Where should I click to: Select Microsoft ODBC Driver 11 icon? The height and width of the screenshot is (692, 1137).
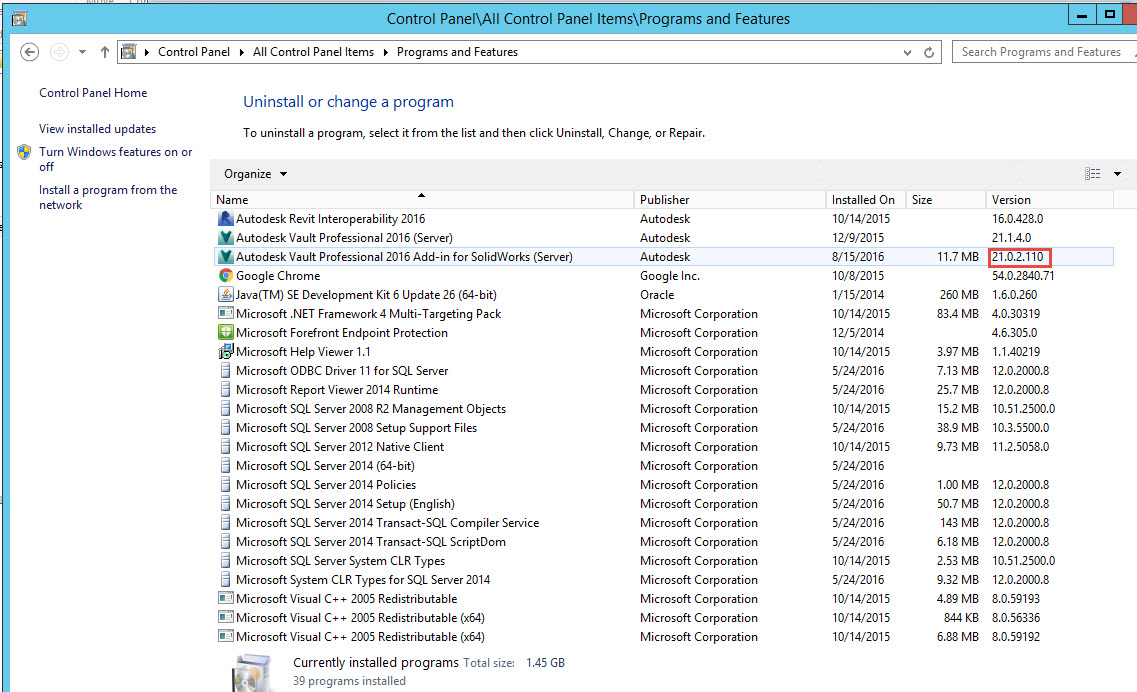226,371
